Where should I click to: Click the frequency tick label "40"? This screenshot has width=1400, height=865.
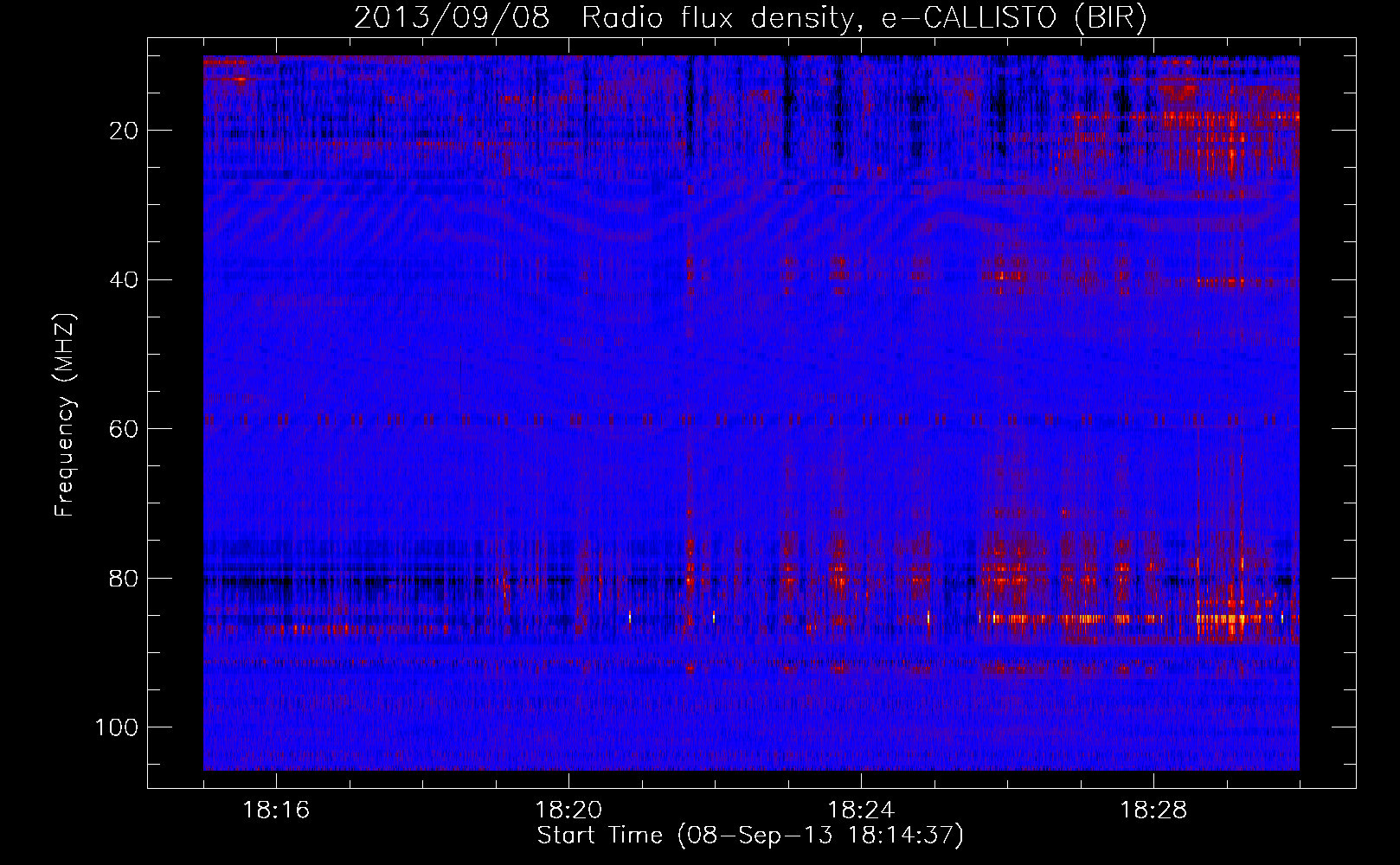pyautogui.click(x=125, y=279)
